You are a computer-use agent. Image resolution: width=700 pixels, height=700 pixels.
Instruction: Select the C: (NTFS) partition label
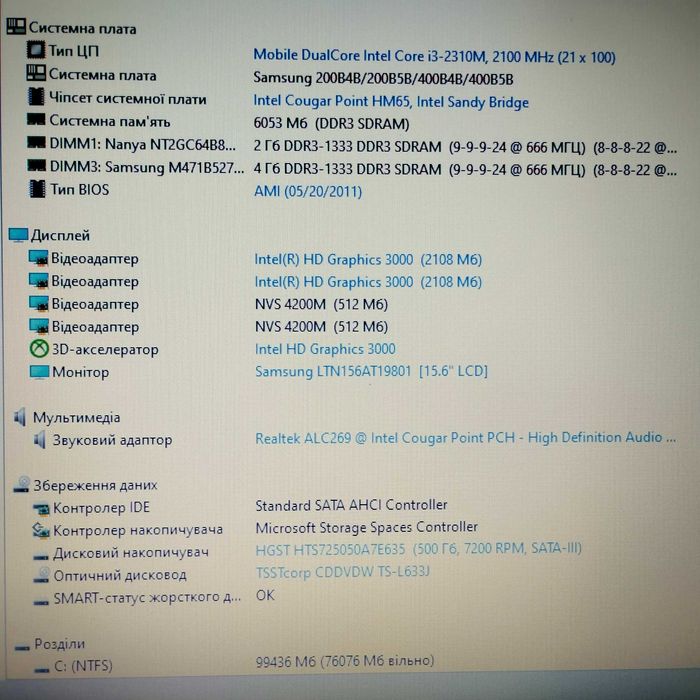[x=83, y=666]
